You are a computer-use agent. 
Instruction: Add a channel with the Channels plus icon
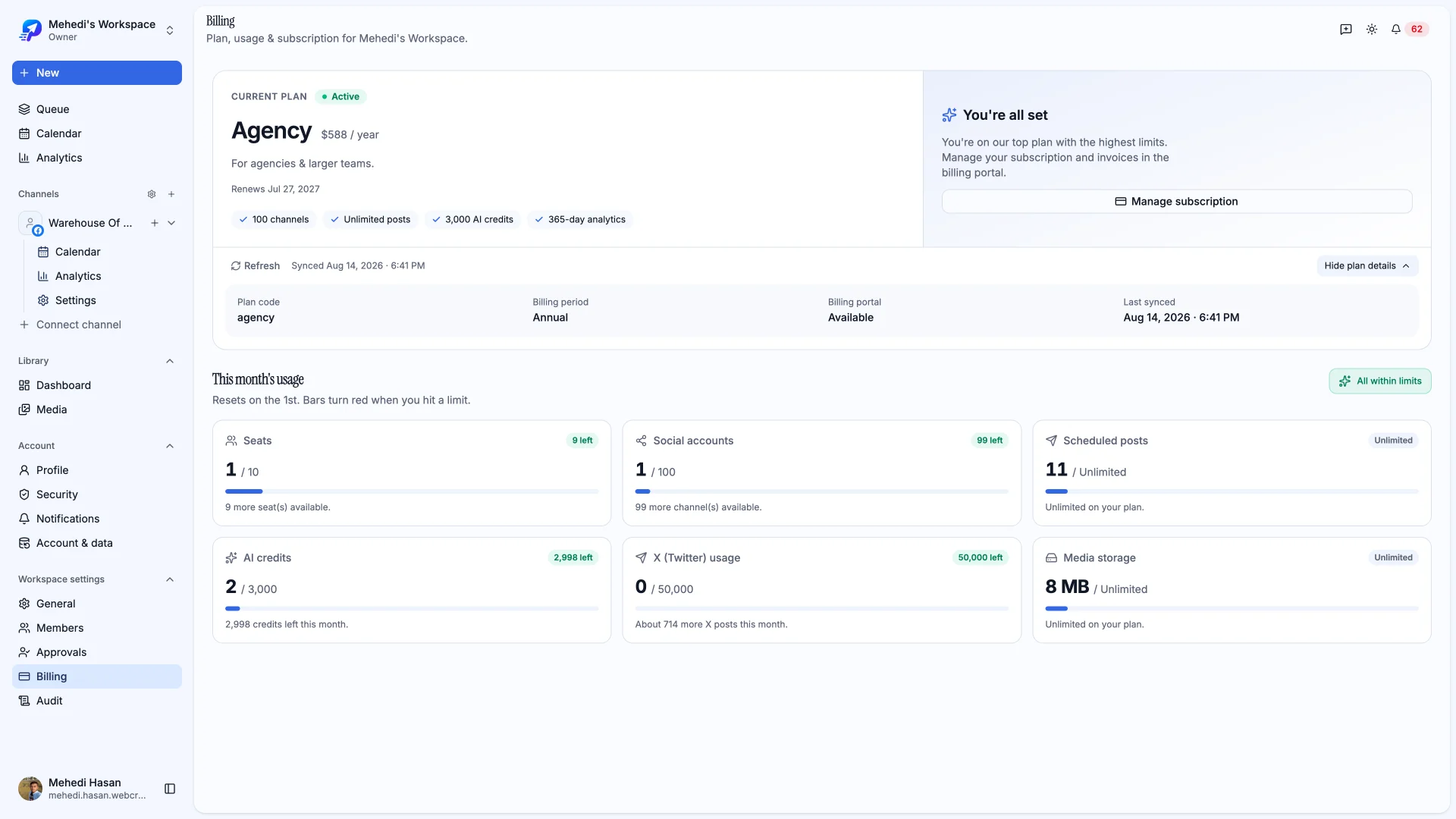point(171,194)
